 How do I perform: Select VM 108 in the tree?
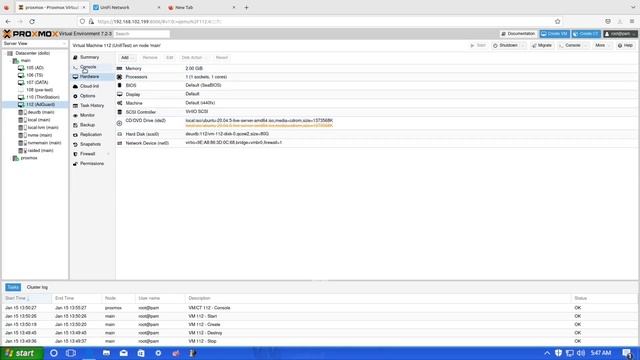pyautogui.click(x=39, y=90)
